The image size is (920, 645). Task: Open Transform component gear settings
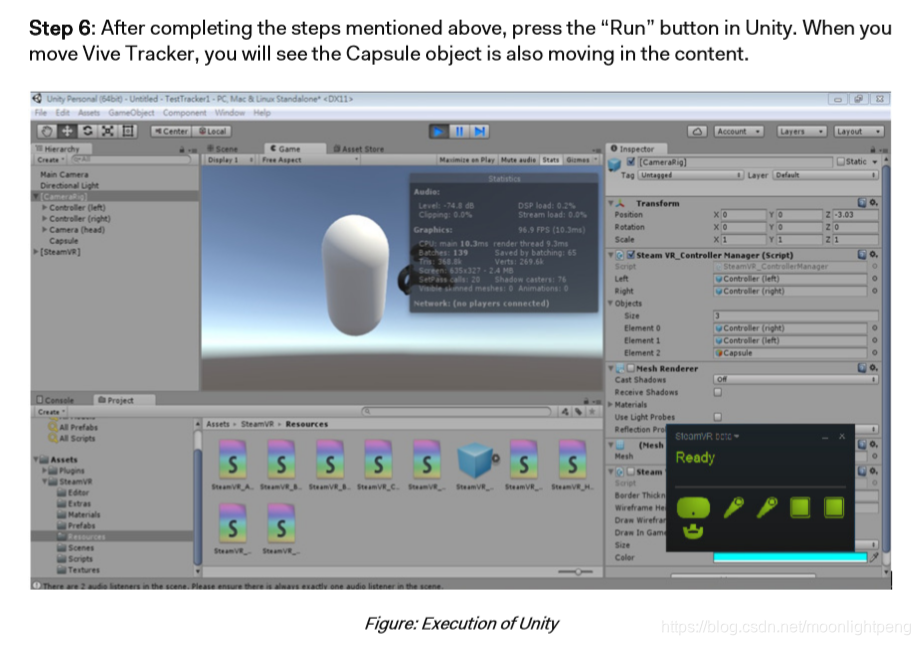click(874, 202)
